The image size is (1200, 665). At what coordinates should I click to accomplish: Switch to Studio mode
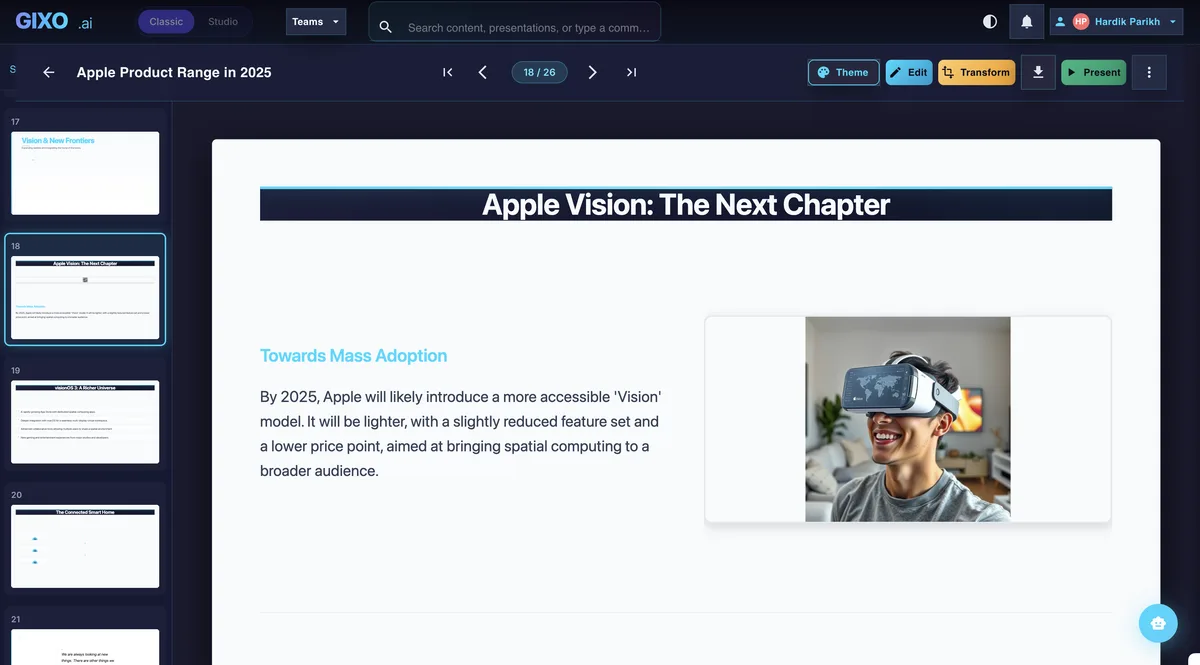(x=223, y=21)
